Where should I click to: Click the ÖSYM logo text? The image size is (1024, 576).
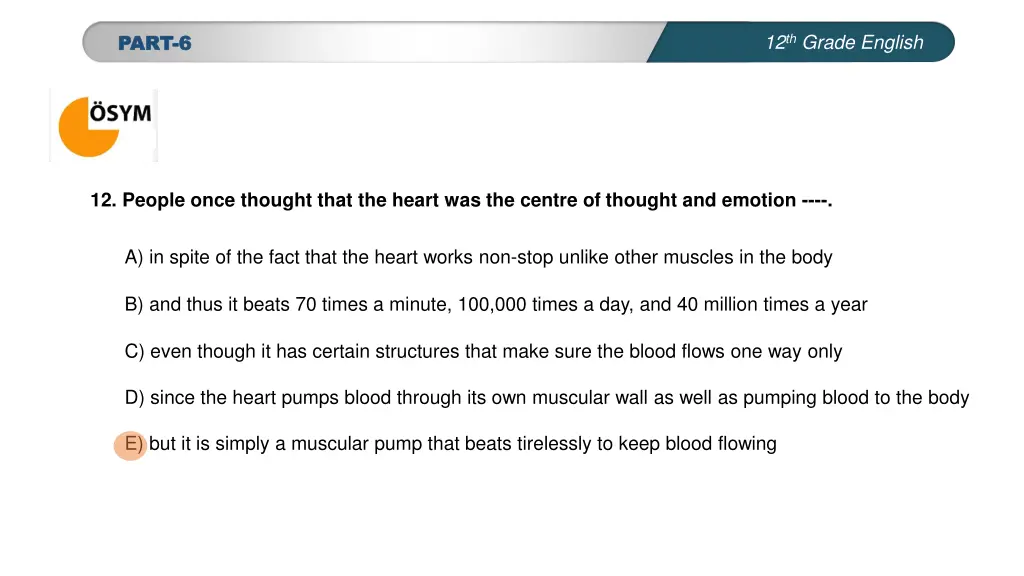point(120,112)
